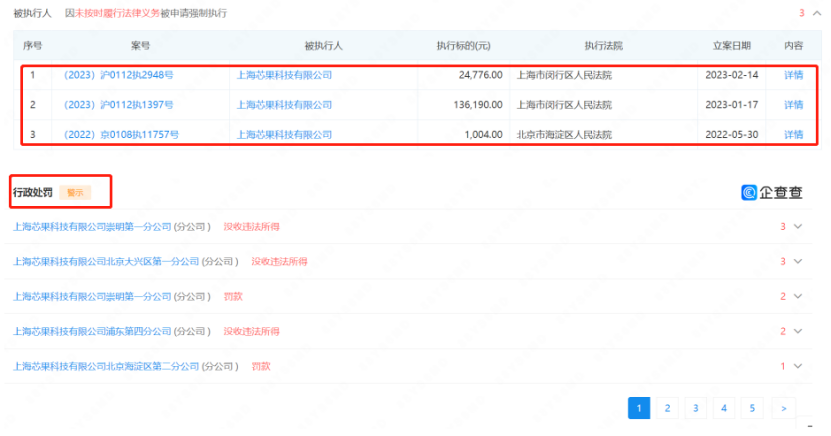Expand the 北京海淀区第二分公司 罚款 row chevron
Screen dimensions: 831x436
798,367
